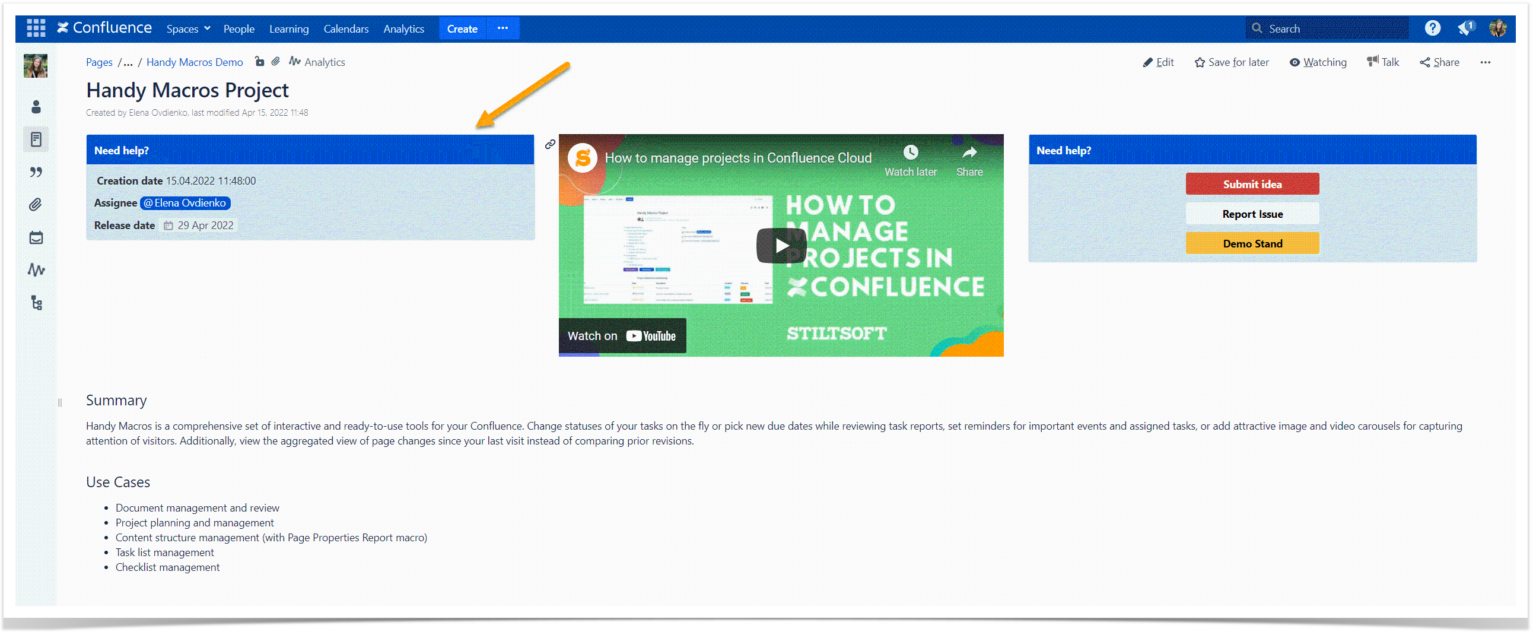Open the Release date picker
The image size is (1536, 635).
197,225
